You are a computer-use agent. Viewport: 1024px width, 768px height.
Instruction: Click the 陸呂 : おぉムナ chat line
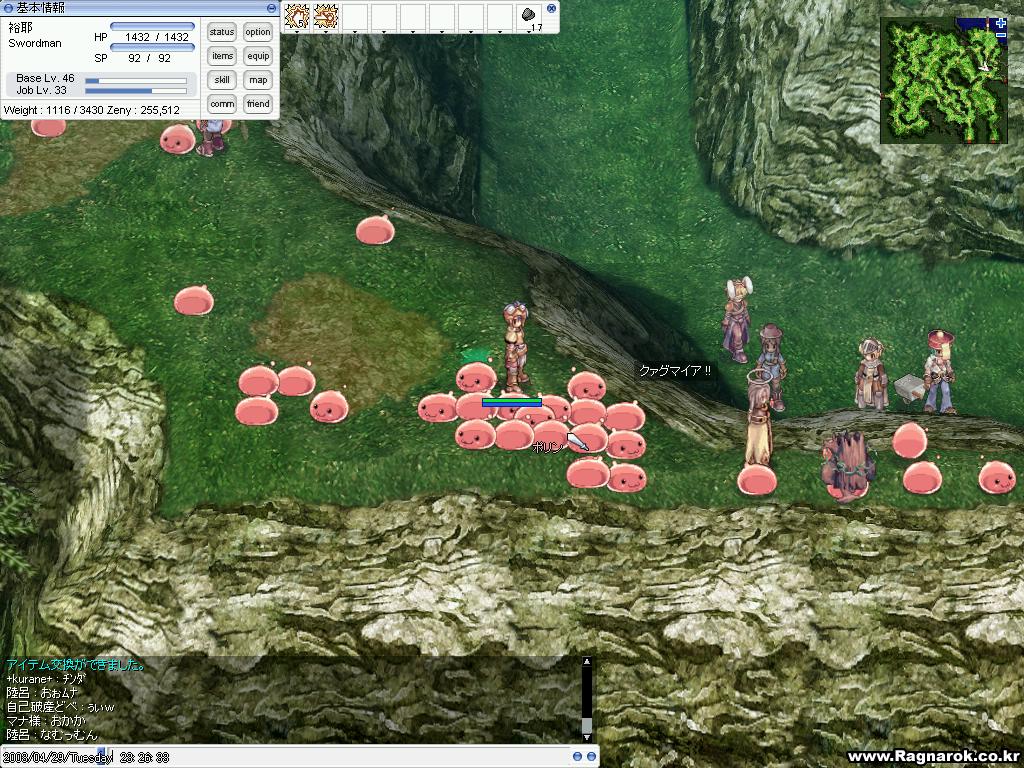tap(42, 693)
